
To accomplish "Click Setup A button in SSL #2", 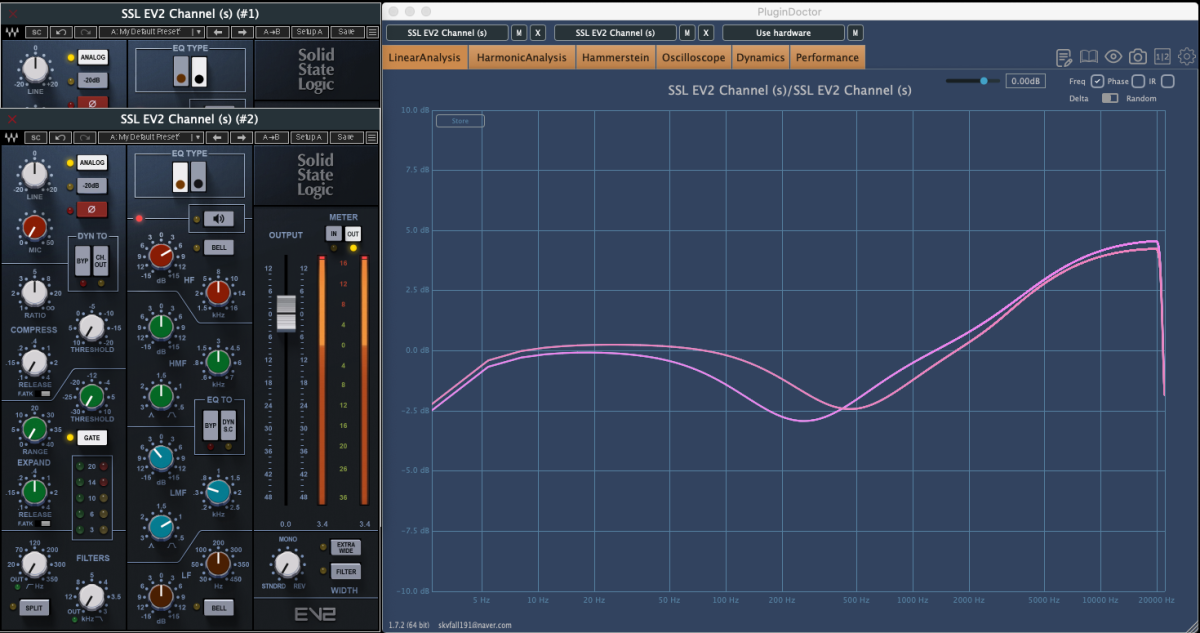I will 308,136.
